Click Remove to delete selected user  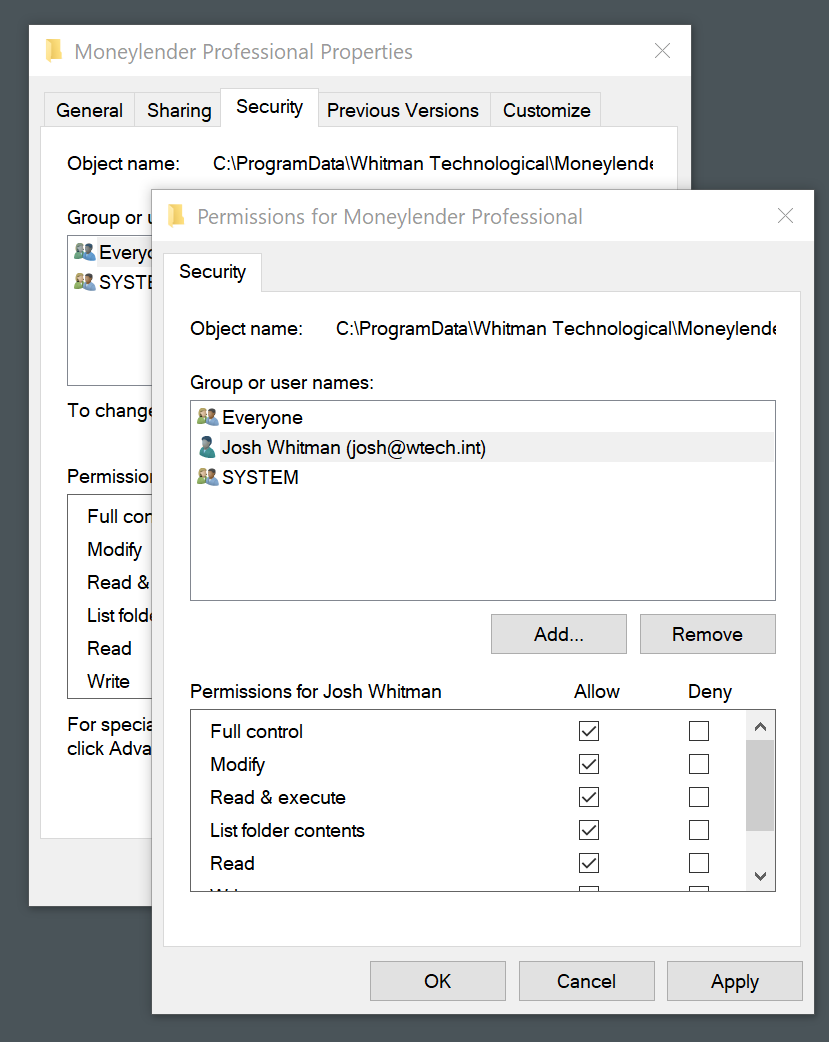click(x=707, y=634)
